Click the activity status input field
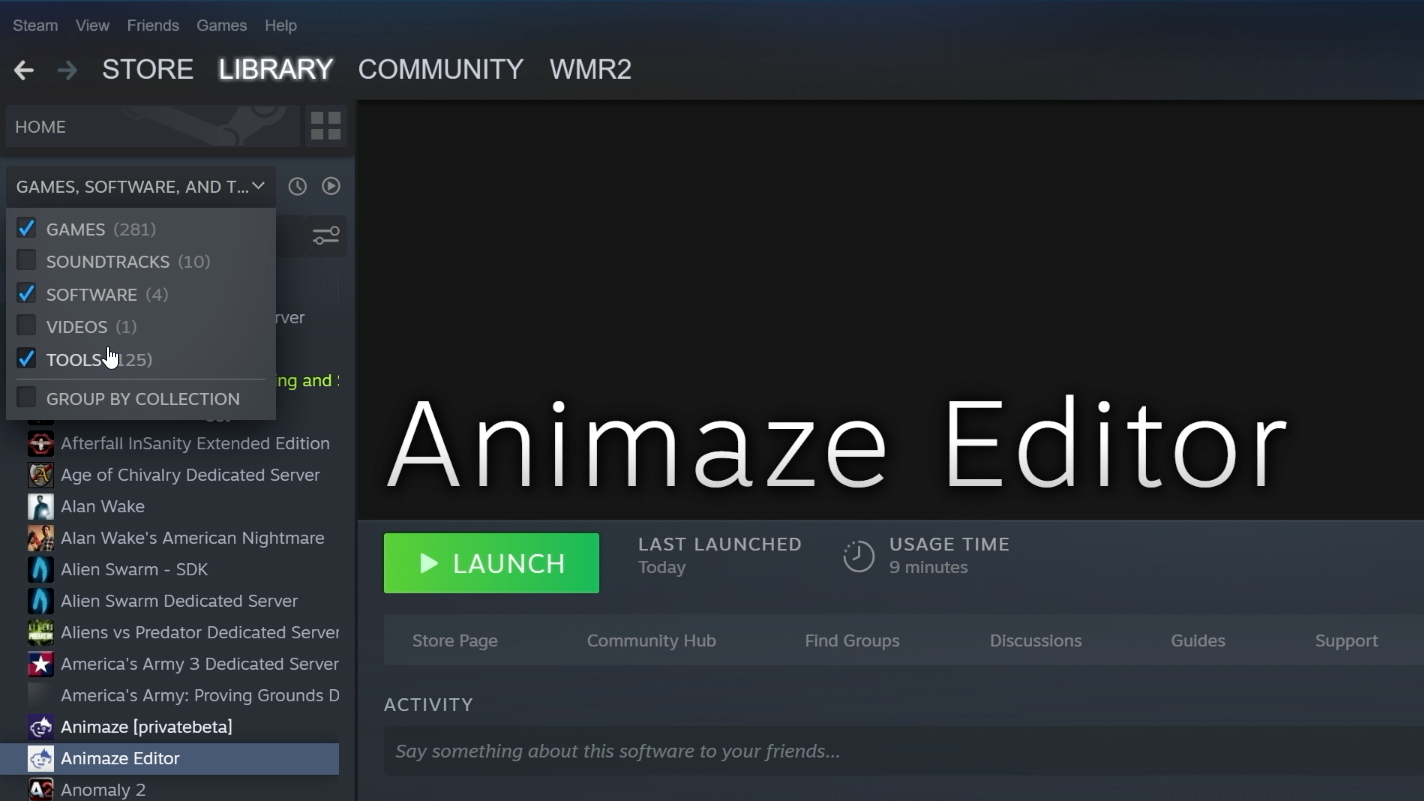 [x=904, y=751]
